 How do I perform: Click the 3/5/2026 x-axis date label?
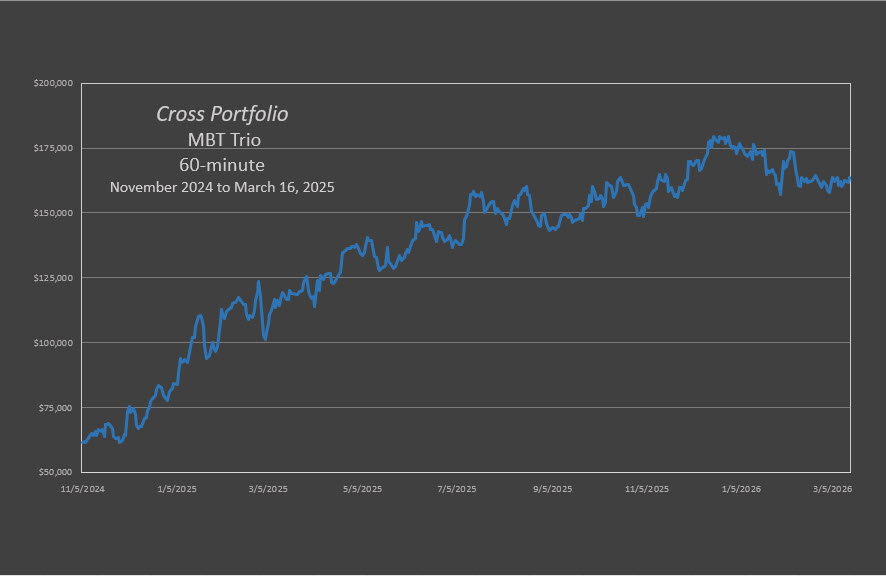pos(831,490)
